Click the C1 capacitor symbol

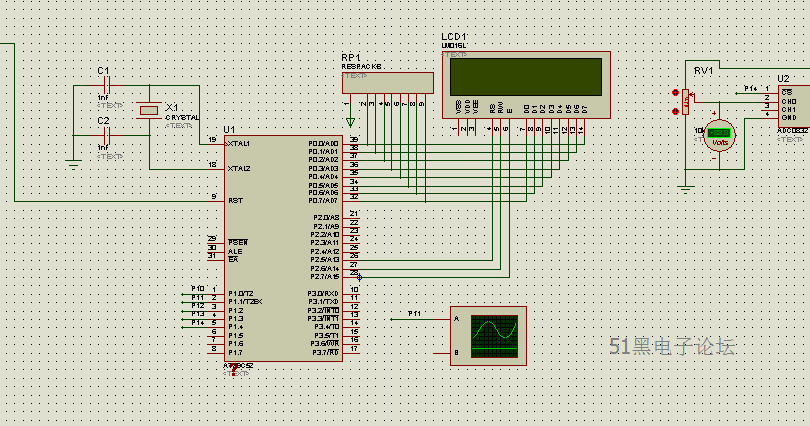(106, 86)
